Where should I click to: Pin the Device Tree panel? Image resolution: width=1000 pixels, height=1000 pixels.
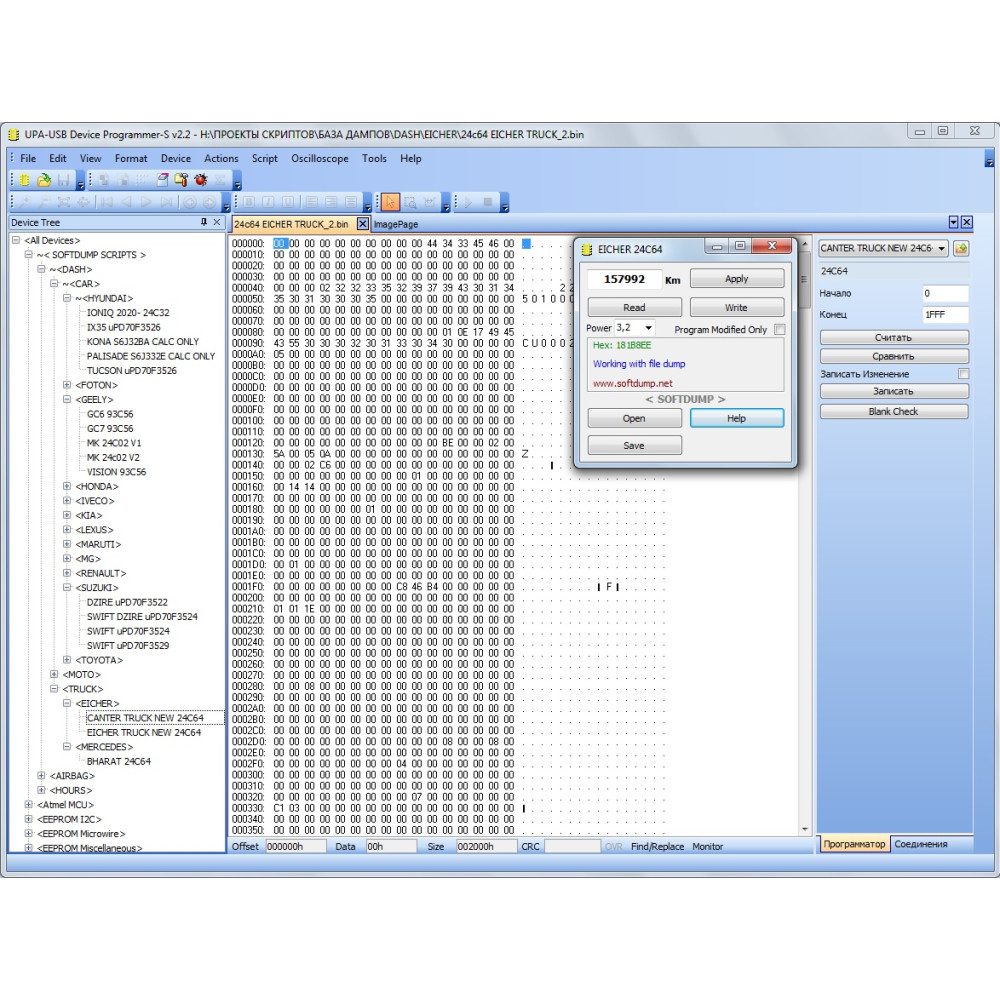pyautogui.click(x=204, y=222)
